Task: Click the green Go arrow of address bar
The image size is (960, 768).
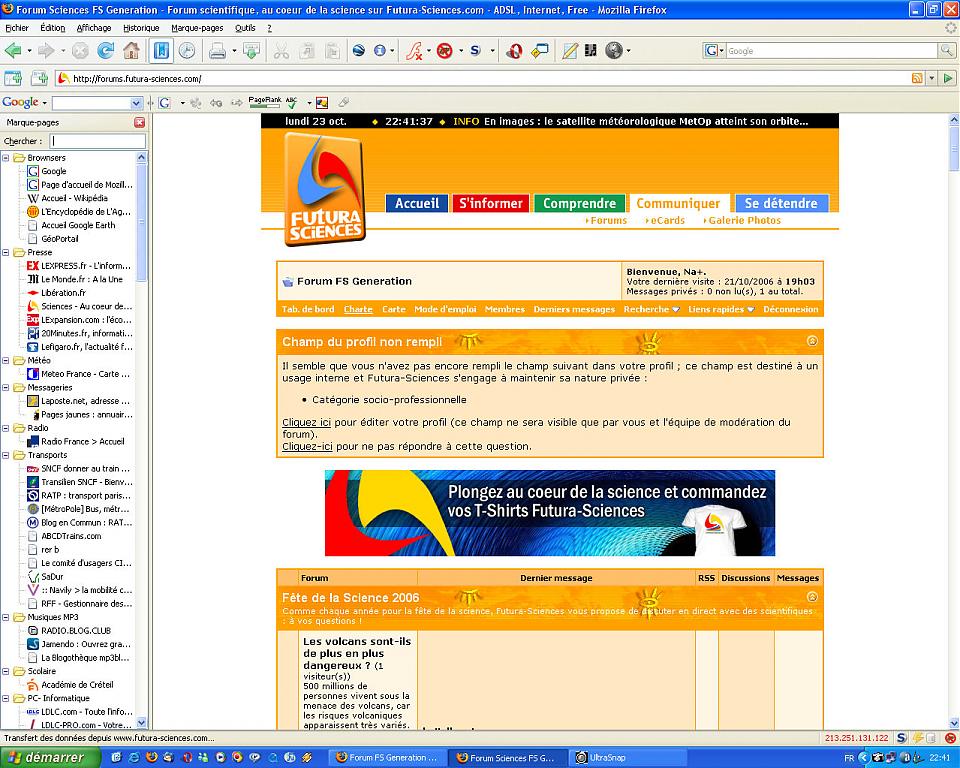Action: click(x=948, y=78)
